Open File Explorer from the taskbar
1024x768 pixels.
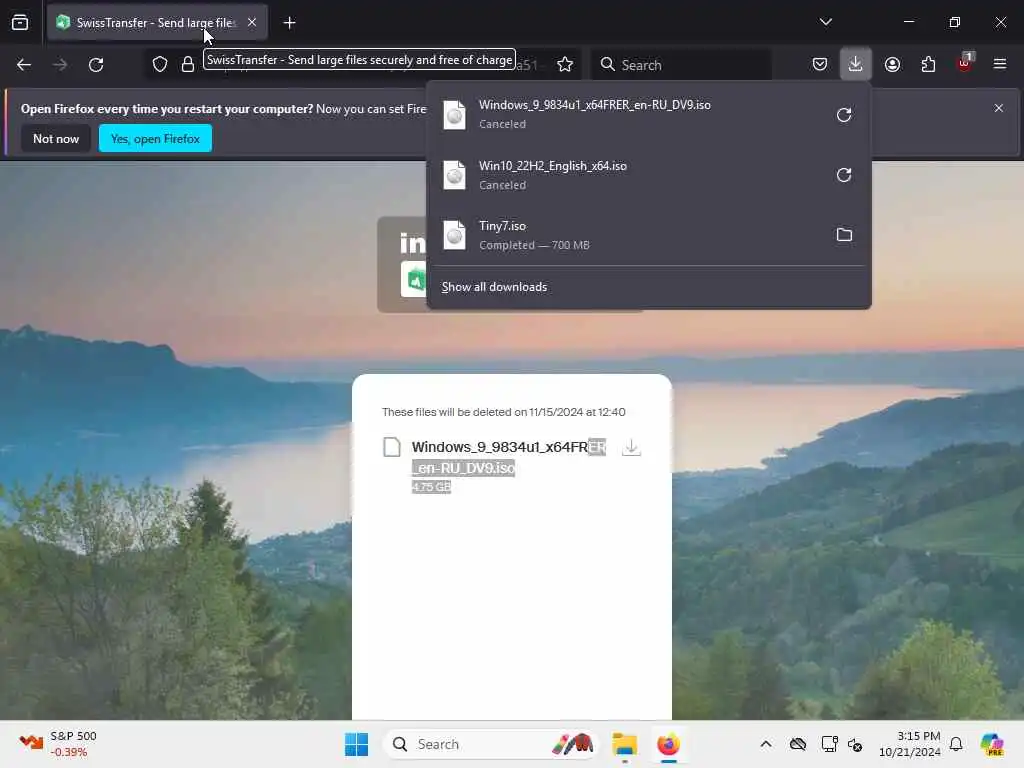(624, 744)
